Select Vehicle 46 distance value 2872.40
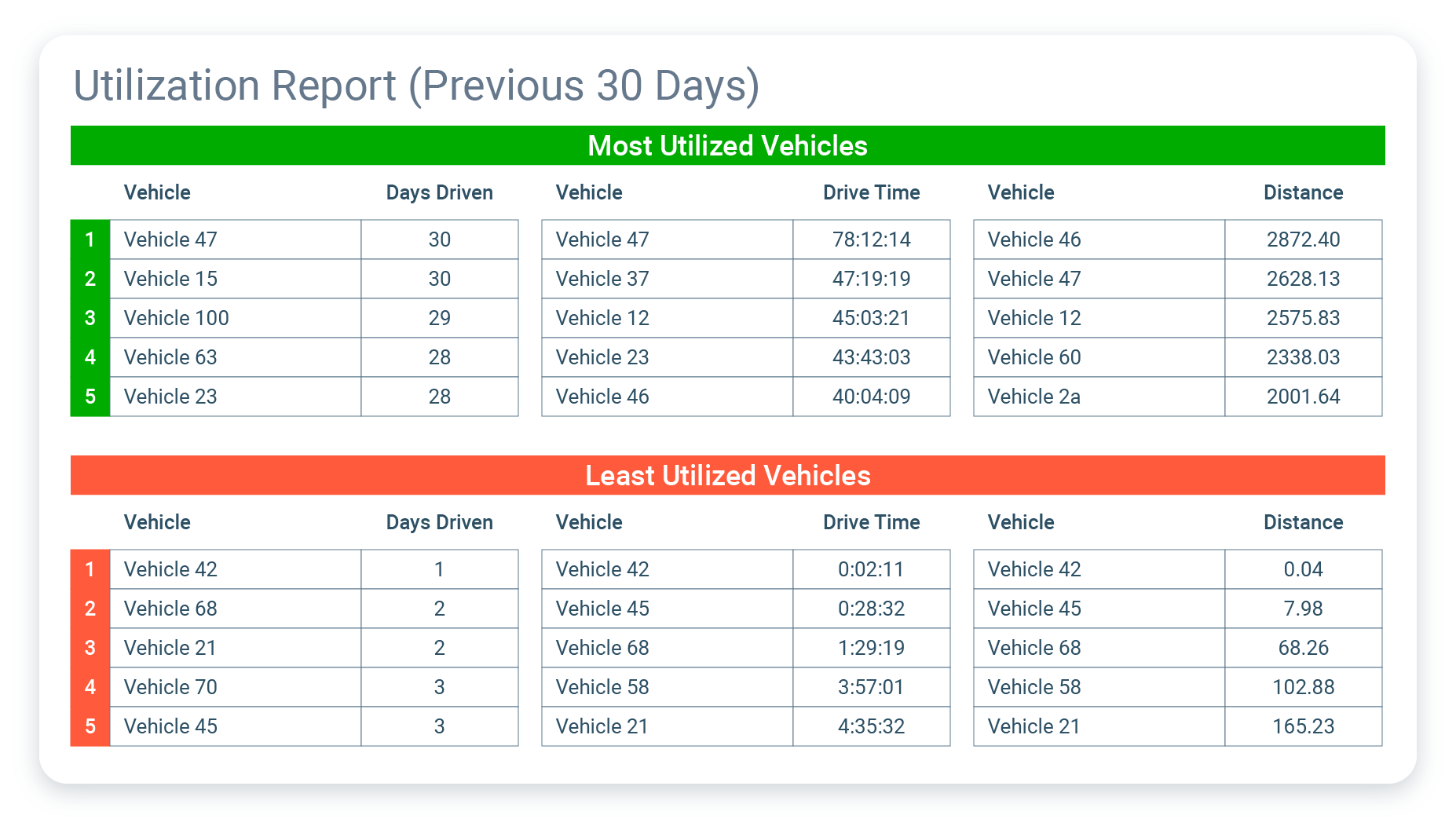Screen dimensions: 1456x819 (1303, 239)
